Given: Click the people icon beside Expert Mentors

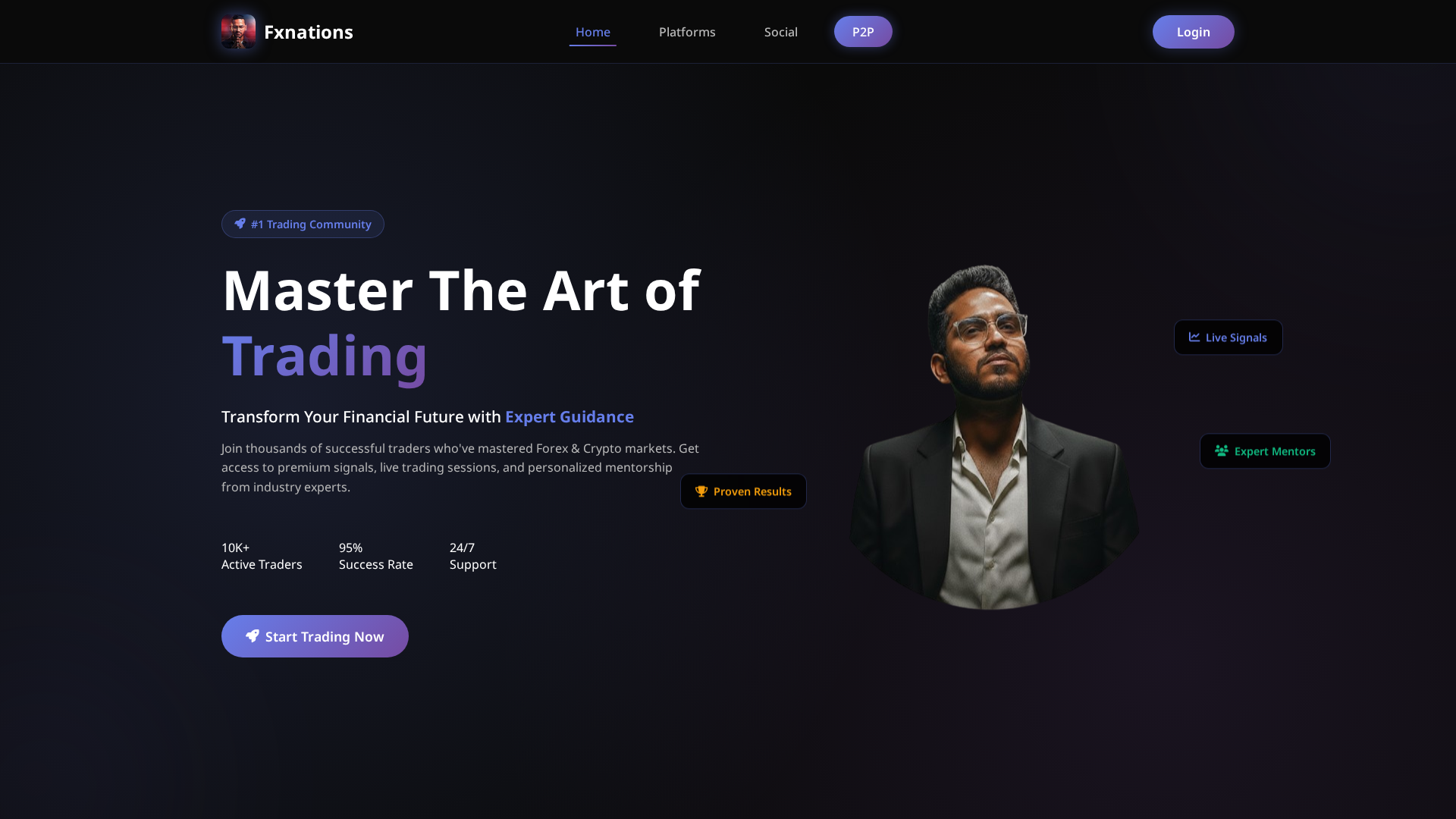Looking at the screenshot, I should click(x=1222, y=450).
